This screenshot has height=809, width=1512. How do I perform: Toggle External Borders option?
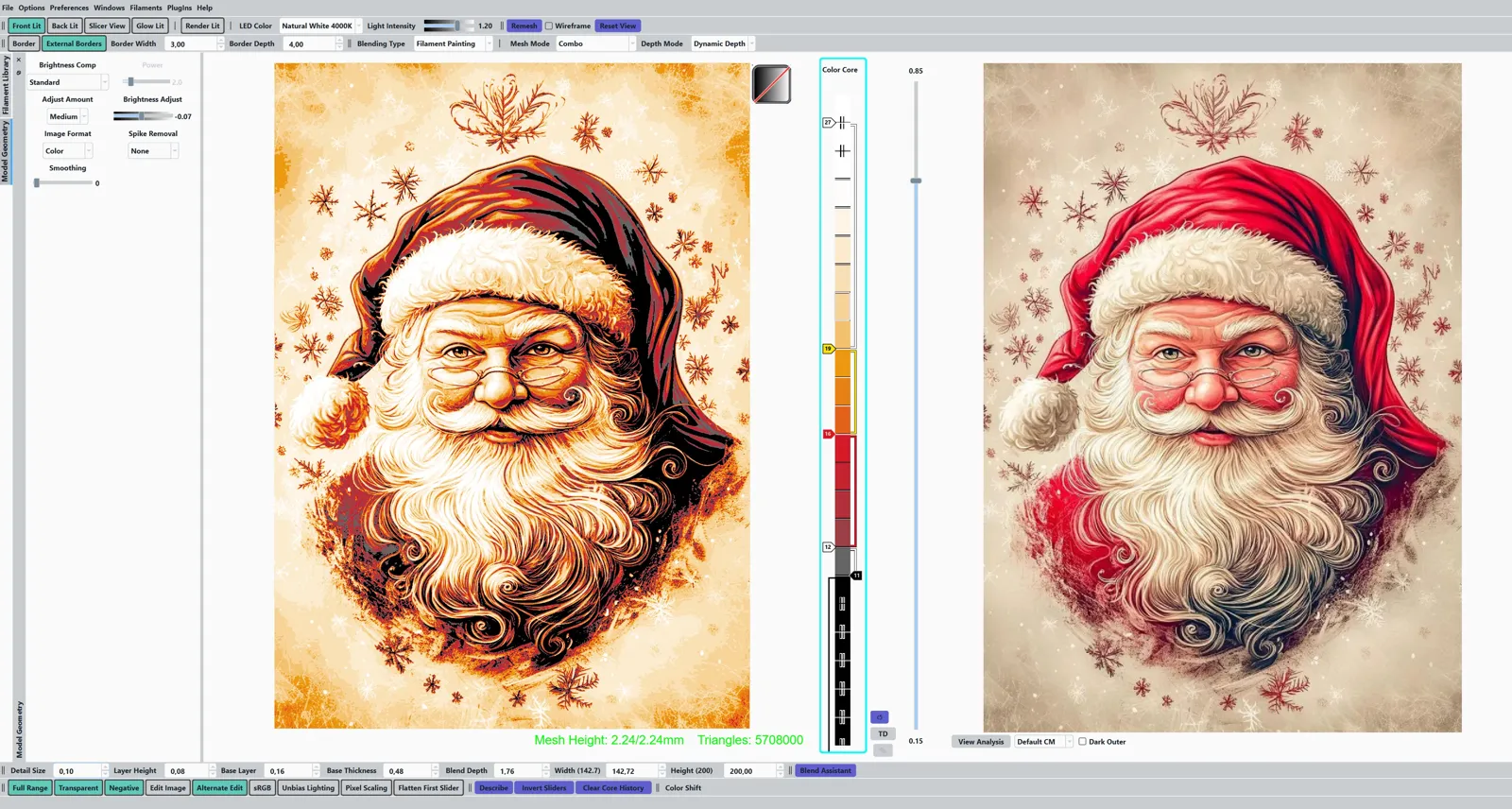(74, 43)
